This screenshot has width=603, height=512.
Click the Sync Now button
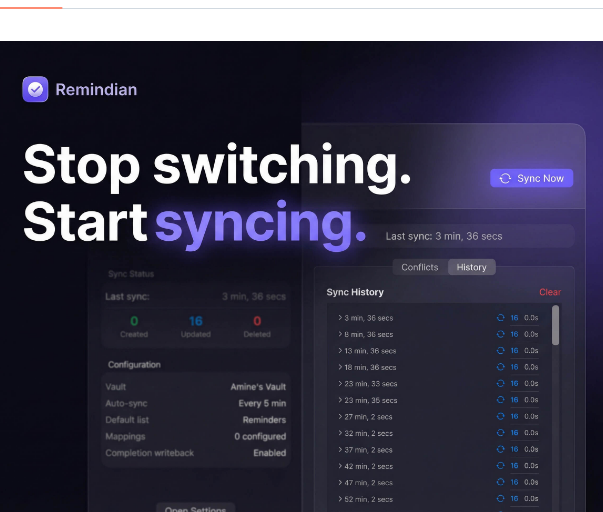[x=531, y=178]
